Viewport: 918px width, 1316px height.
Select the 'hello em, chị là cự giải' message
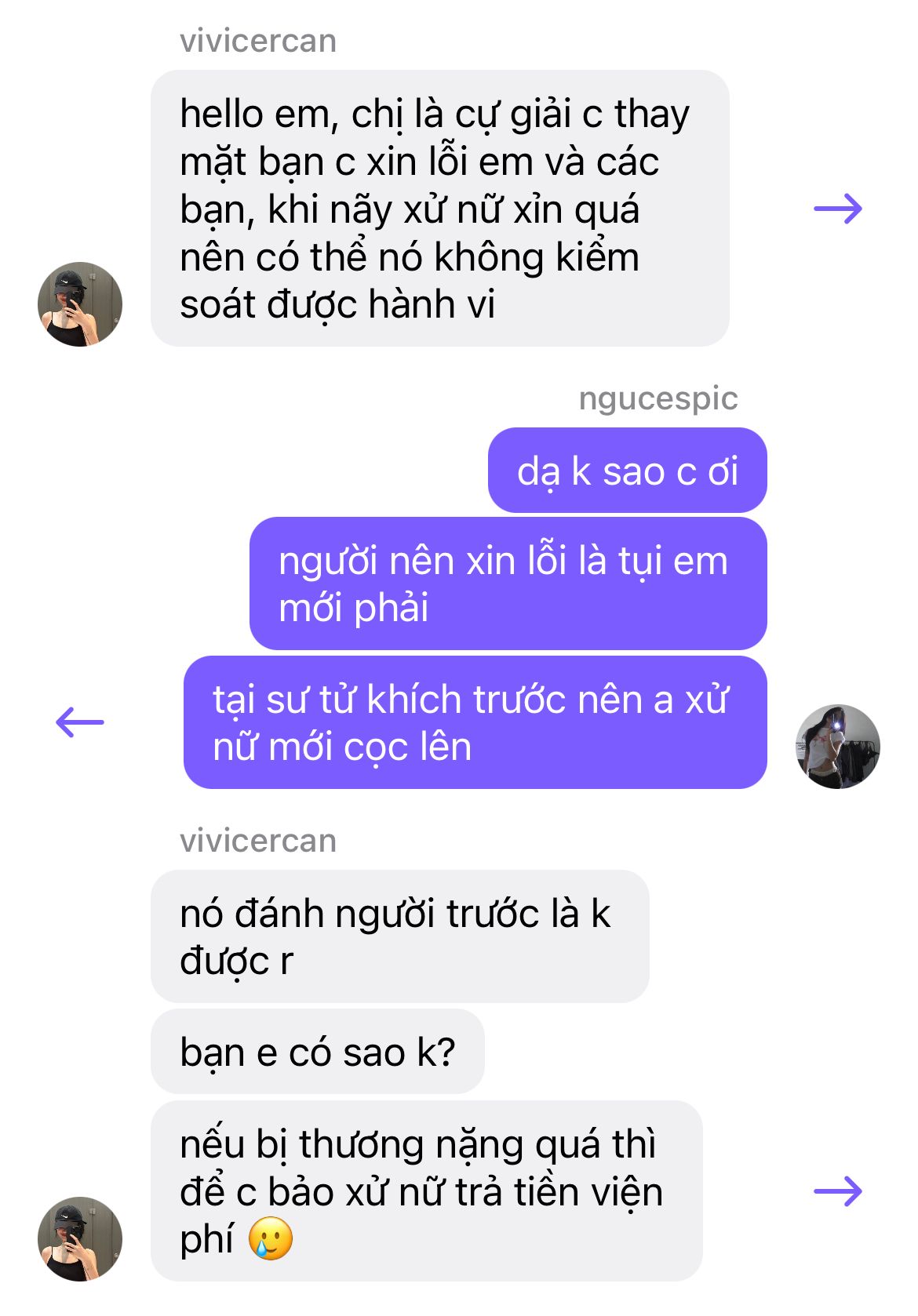click(x=440, y=209)
